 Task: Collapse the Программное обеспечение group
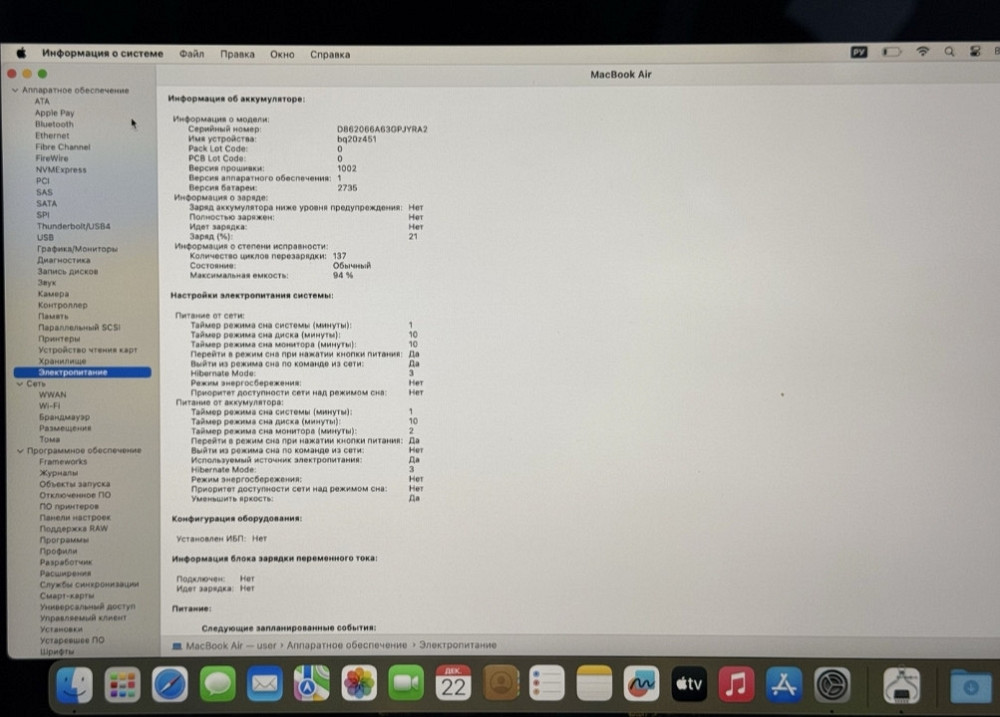pos(20,450)
